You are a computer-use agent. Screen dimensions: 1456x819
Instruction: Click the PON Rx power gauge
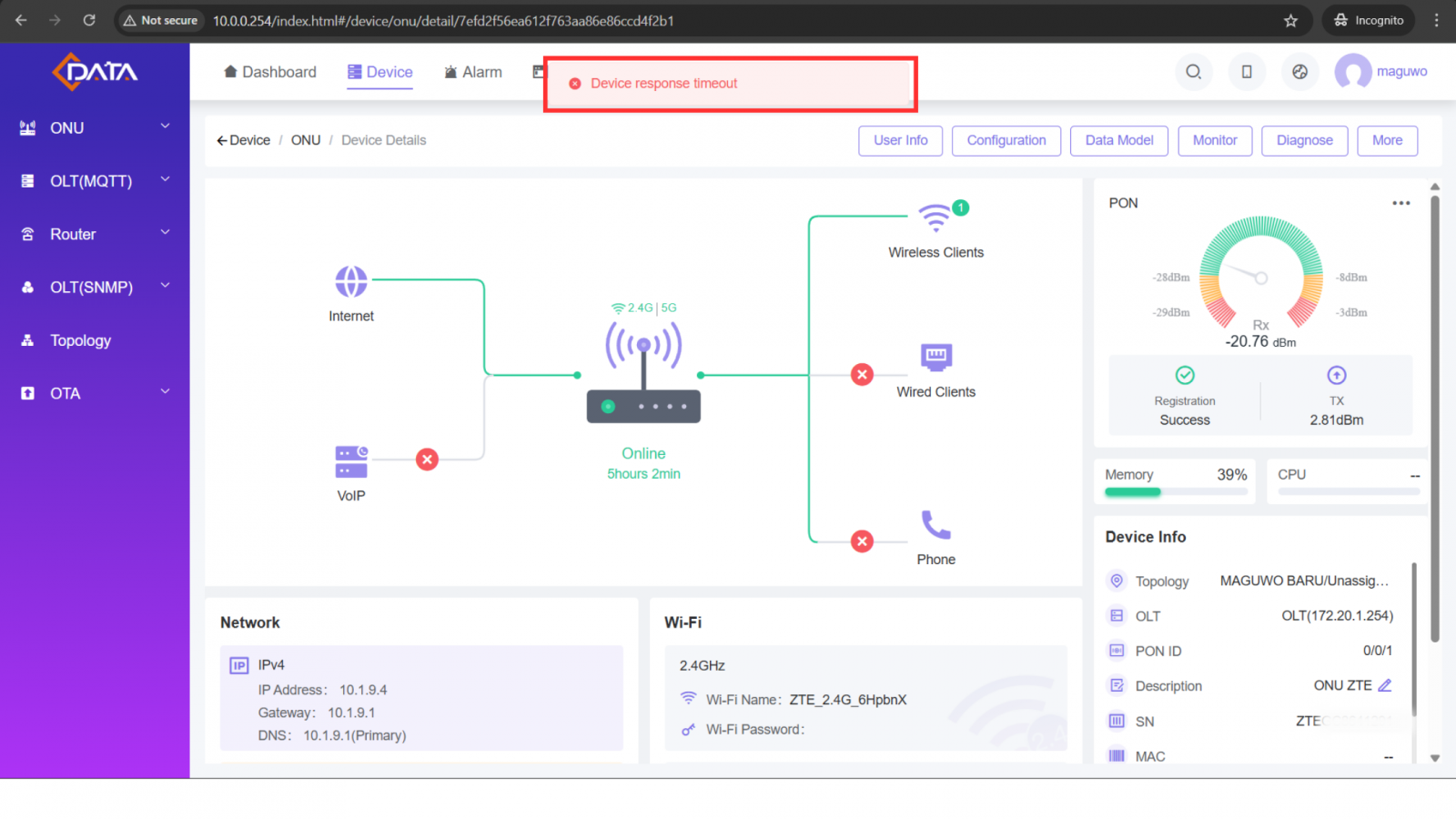1261,273
